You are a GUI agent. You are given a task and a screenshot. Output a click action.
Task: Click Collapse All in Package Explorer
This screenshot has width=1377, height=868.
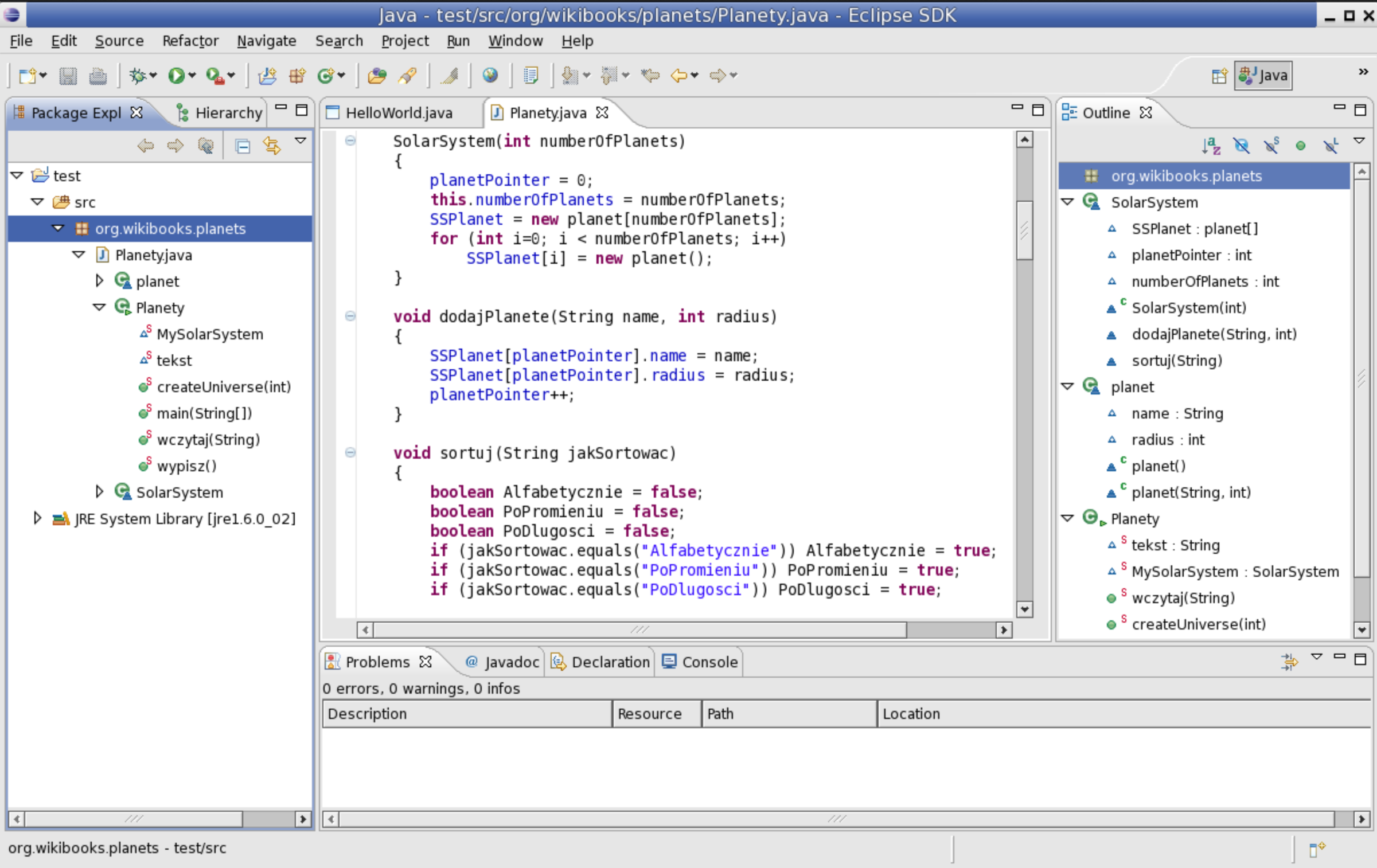click(243, 147)
